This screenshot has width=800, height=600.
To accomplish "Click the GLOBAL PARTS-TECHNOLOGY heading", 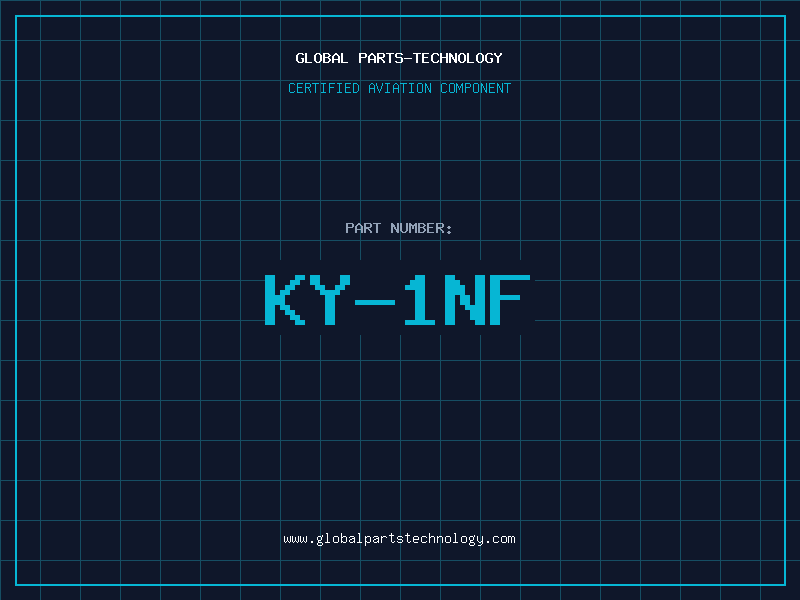I will [399, 58].
